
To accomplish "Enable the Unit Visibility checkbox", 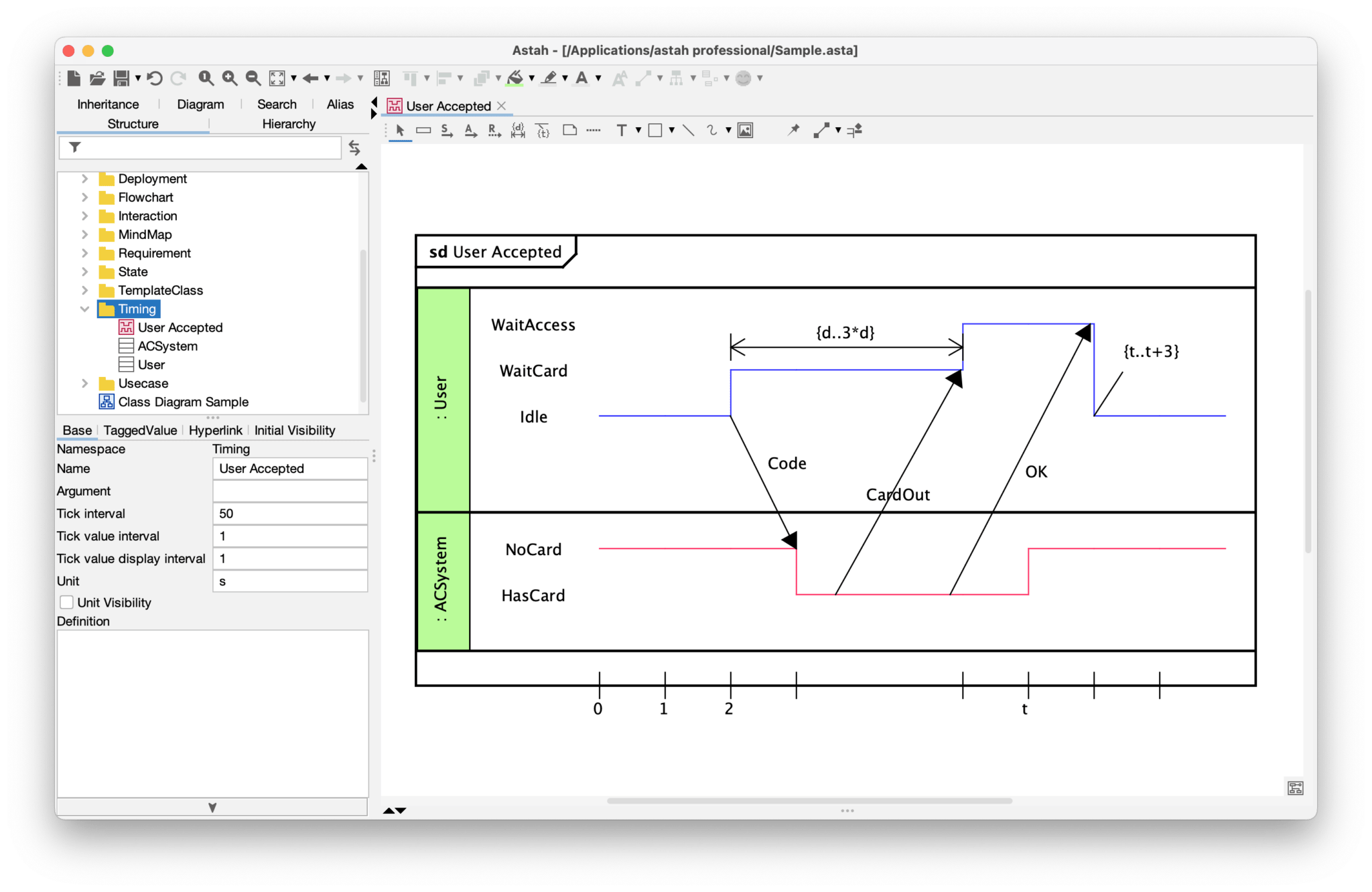I will coord(67,602).
